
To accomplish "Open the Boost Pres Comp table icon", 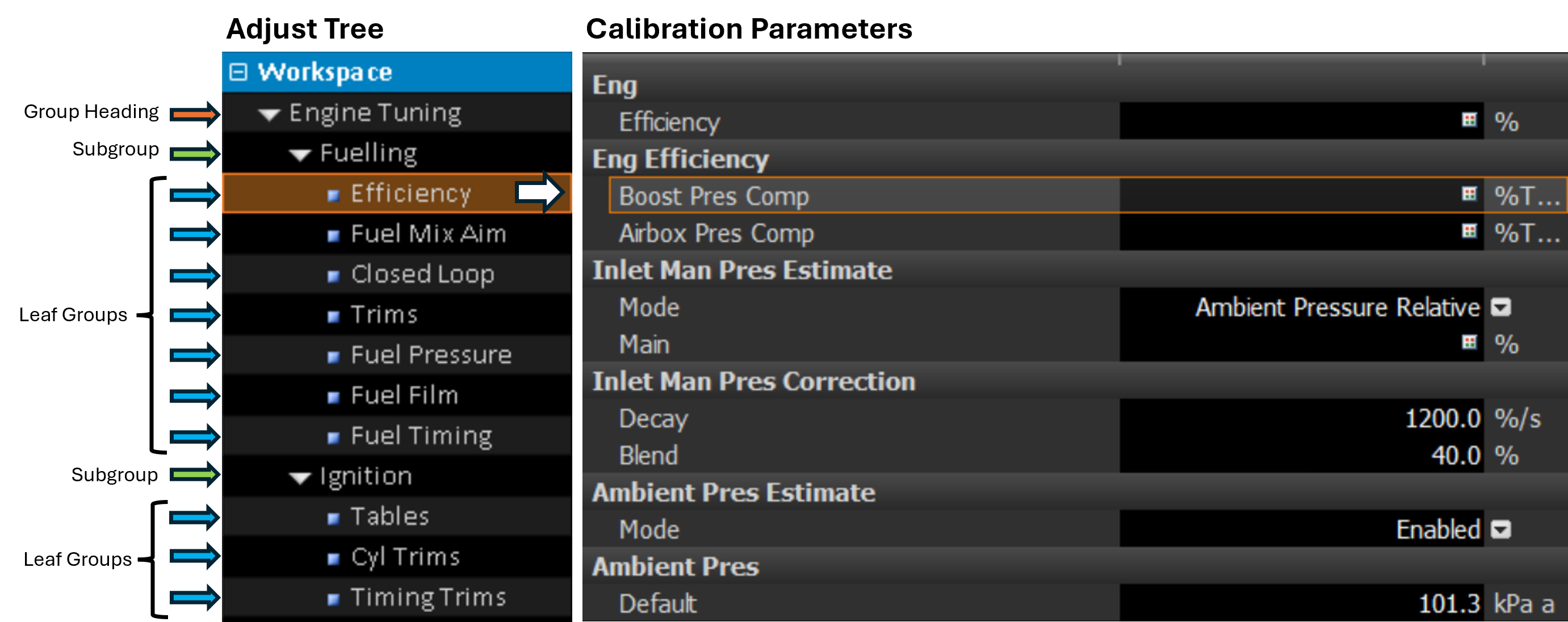I will (x=1469, y=194).
